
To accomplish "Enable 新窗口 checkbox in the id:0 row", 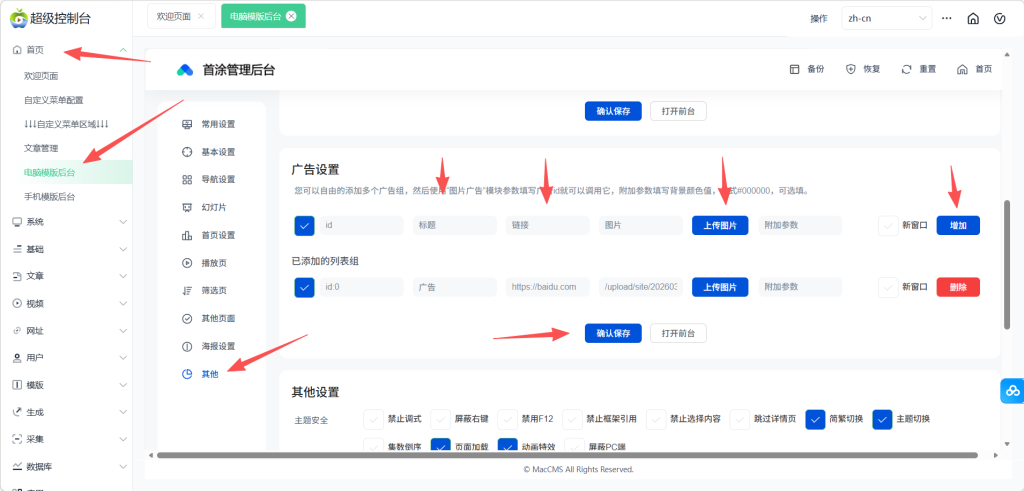I will point(888,287).
